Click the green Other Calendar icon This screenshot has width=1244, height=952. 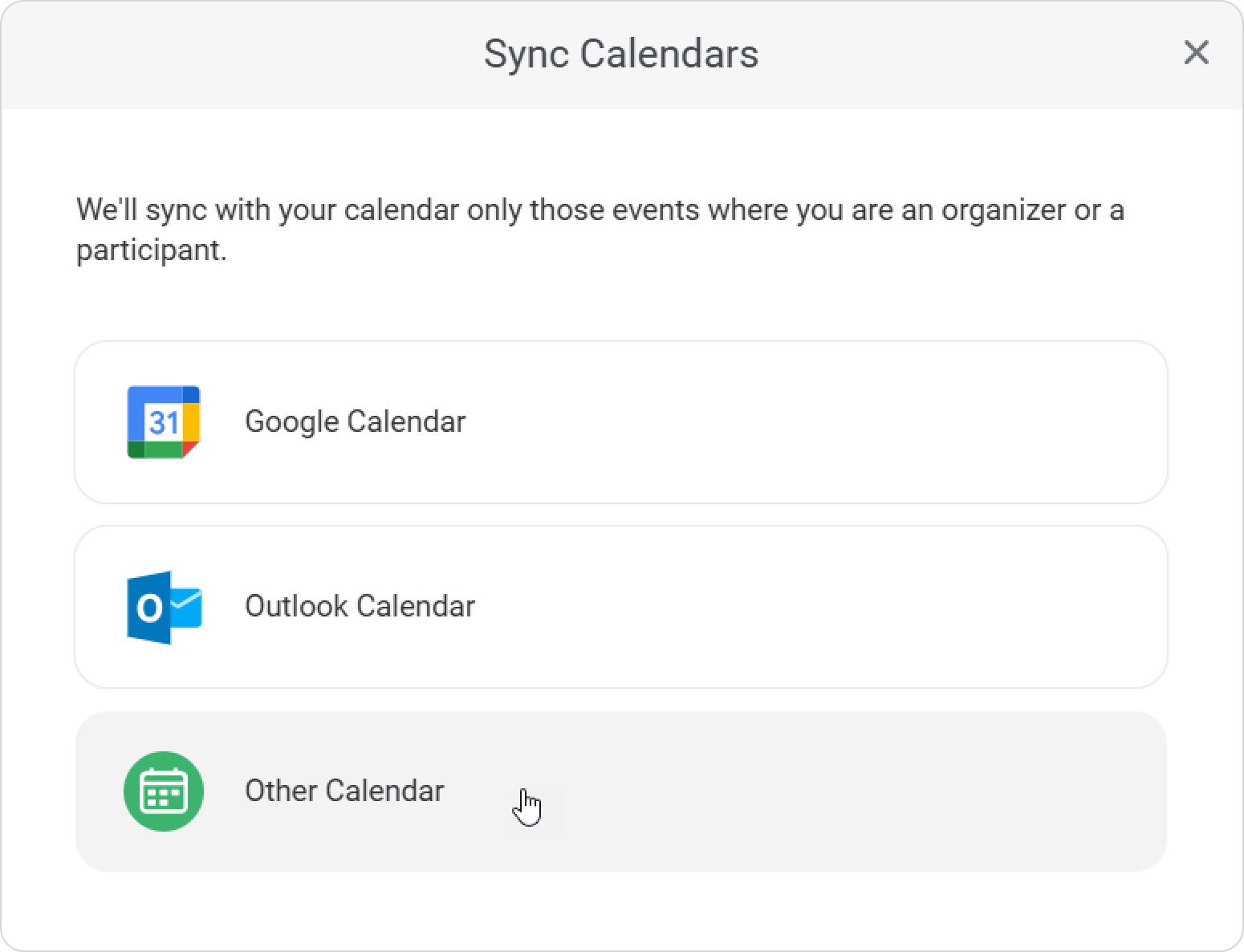coord(164,791)
